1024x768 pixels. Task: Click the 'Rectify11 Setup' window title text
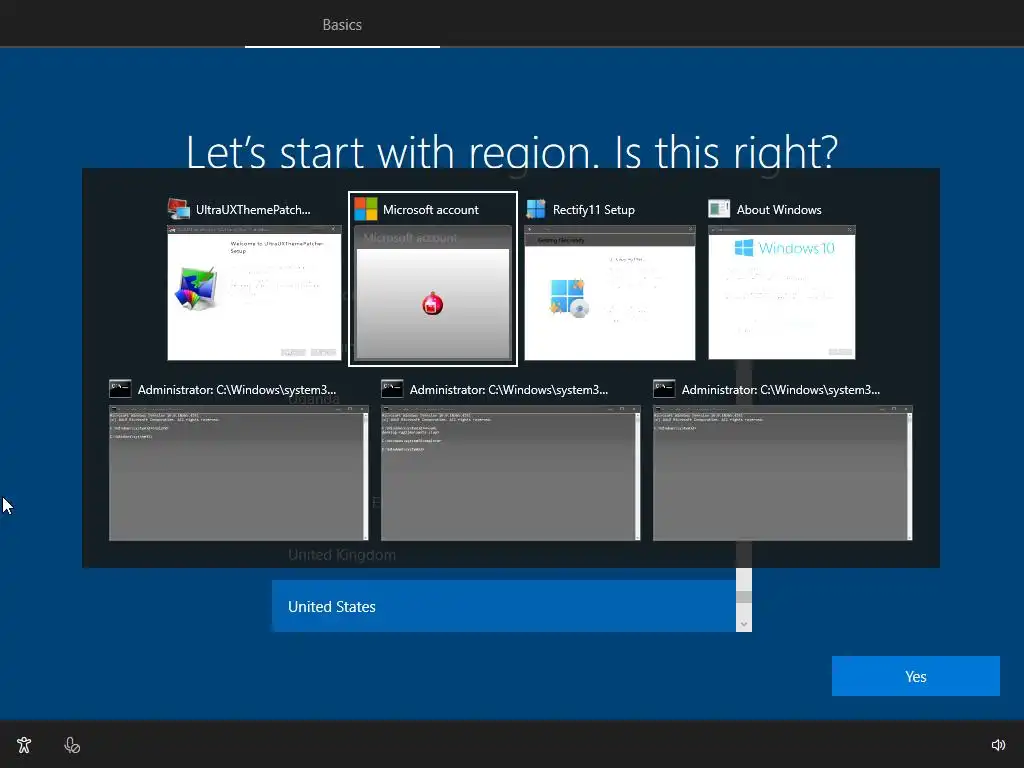tap(594, 210)
